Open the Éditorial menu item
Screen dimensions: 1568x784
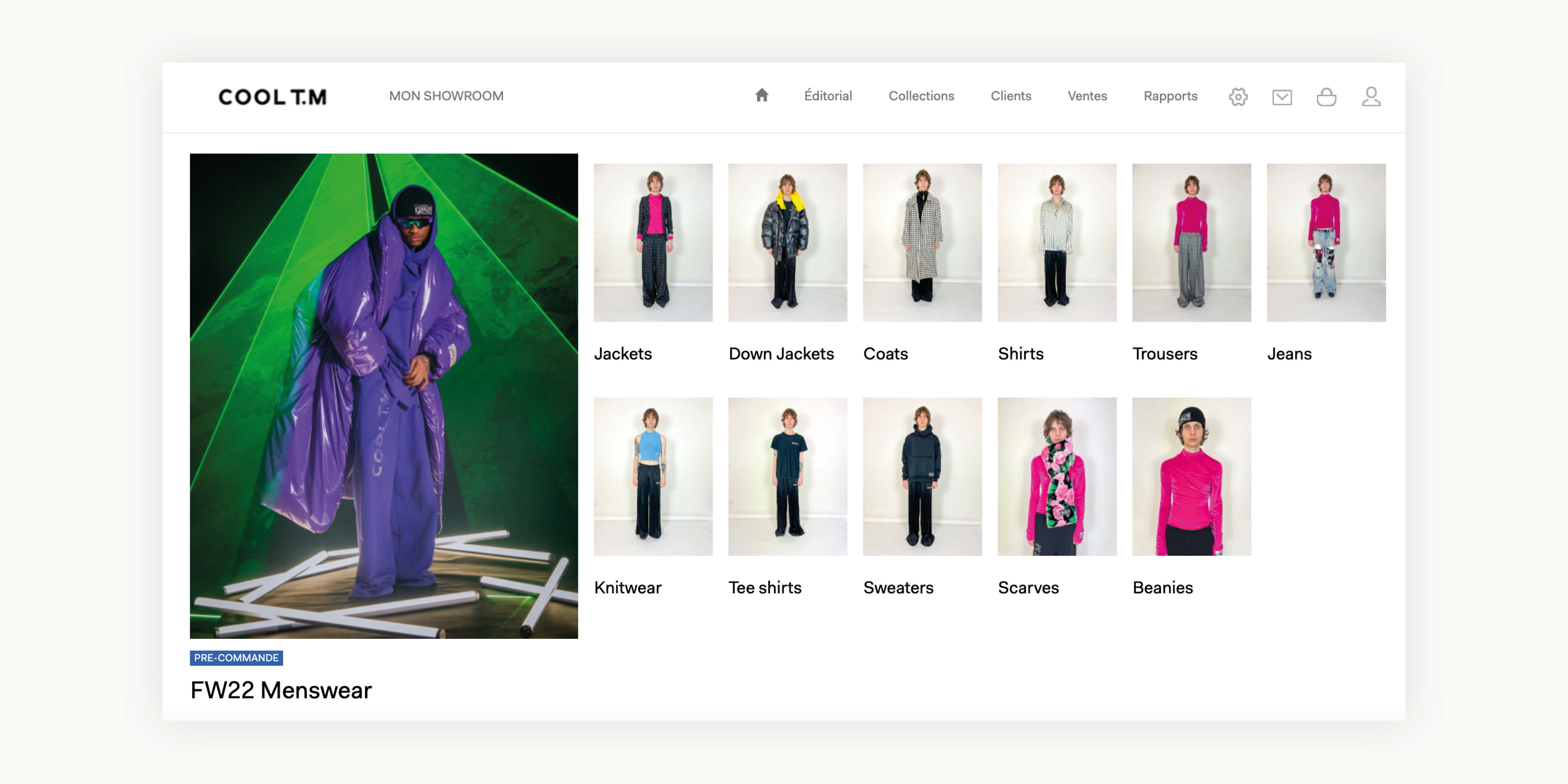(827, 96)
